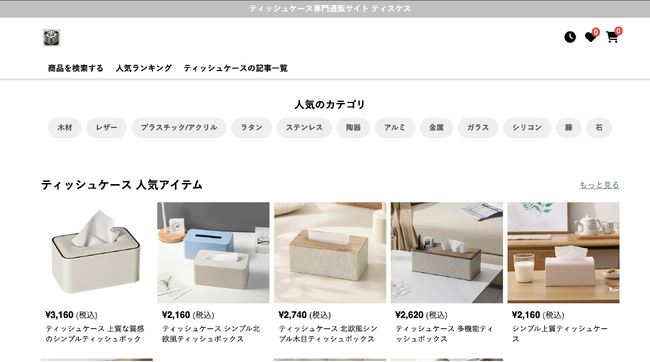Click もっと見る link
The width and height of the screenshot is (650, 362).
click(x=599, y=185)
